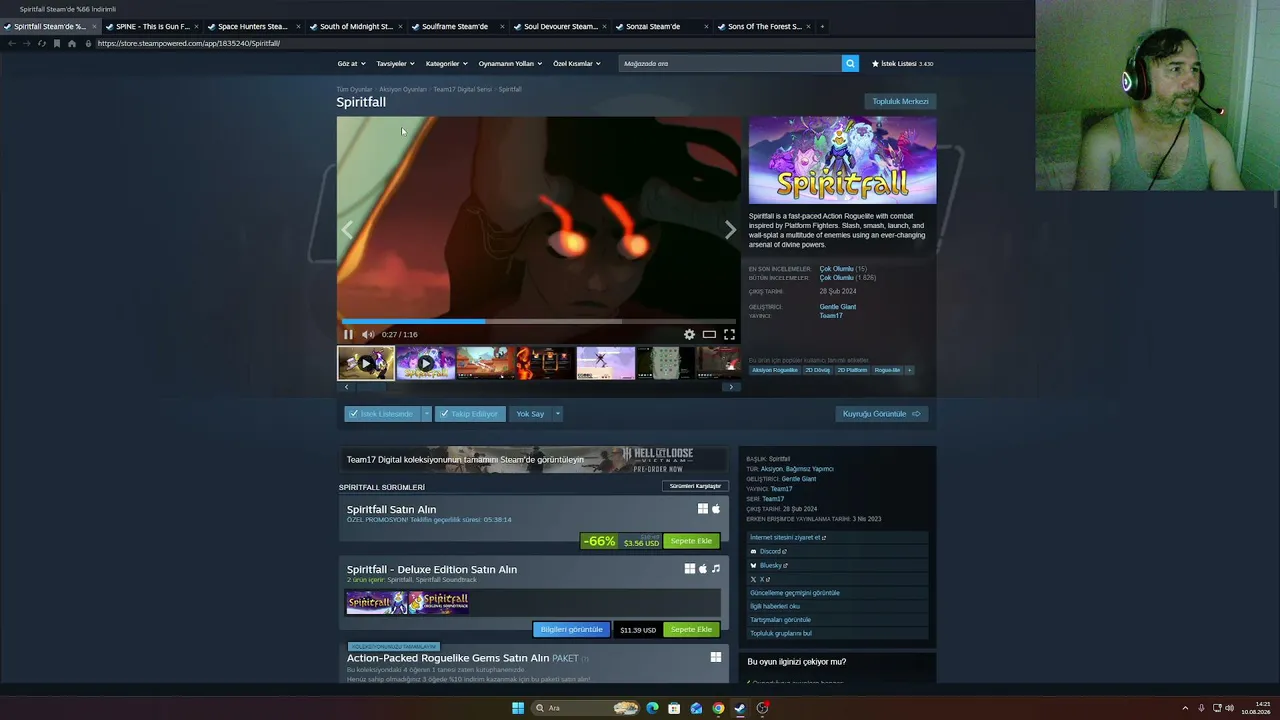Open dropdown arrow next to İstek Listesinde
Image resolution: width=1280 pixels, height=720 pixels.
pyautogui.click(x=426, y=414)
